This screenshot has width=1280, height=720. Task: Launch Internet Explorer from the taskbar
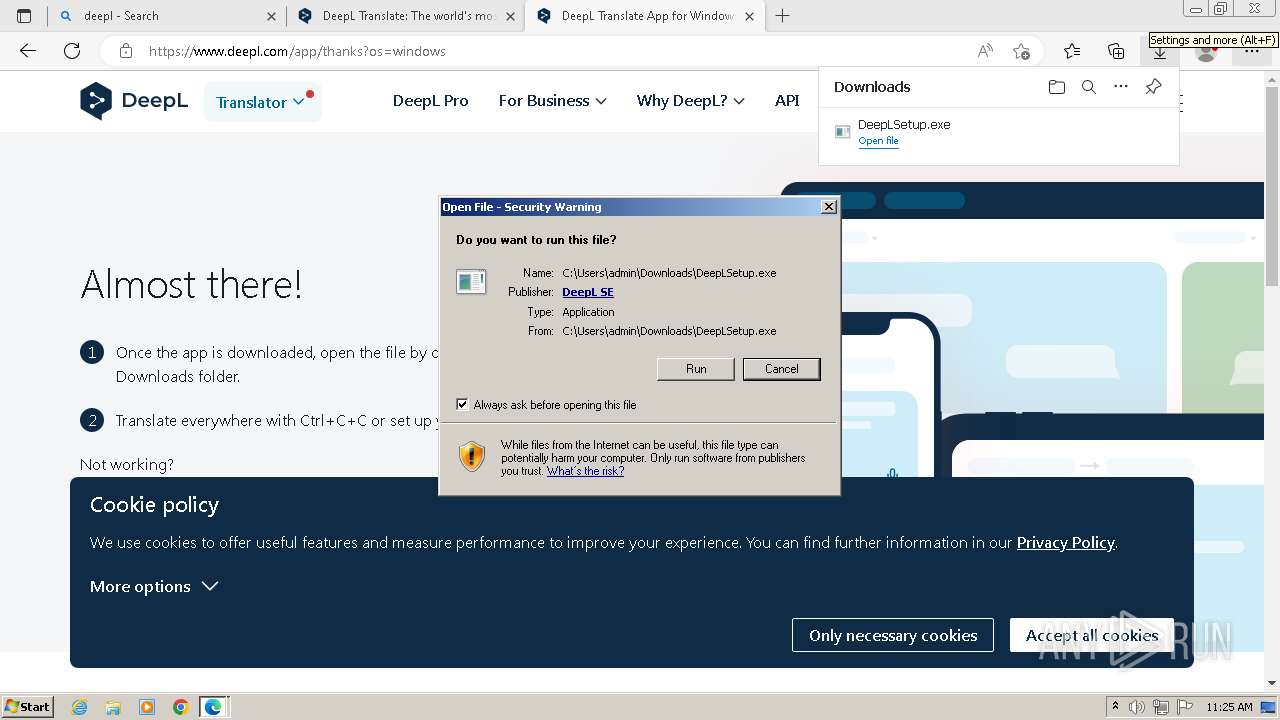pos(80,707)
